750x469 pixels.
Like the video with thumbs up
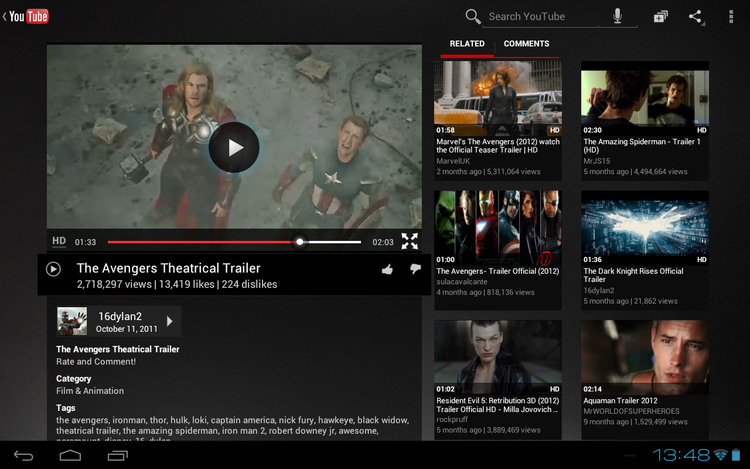click(387, 269)
